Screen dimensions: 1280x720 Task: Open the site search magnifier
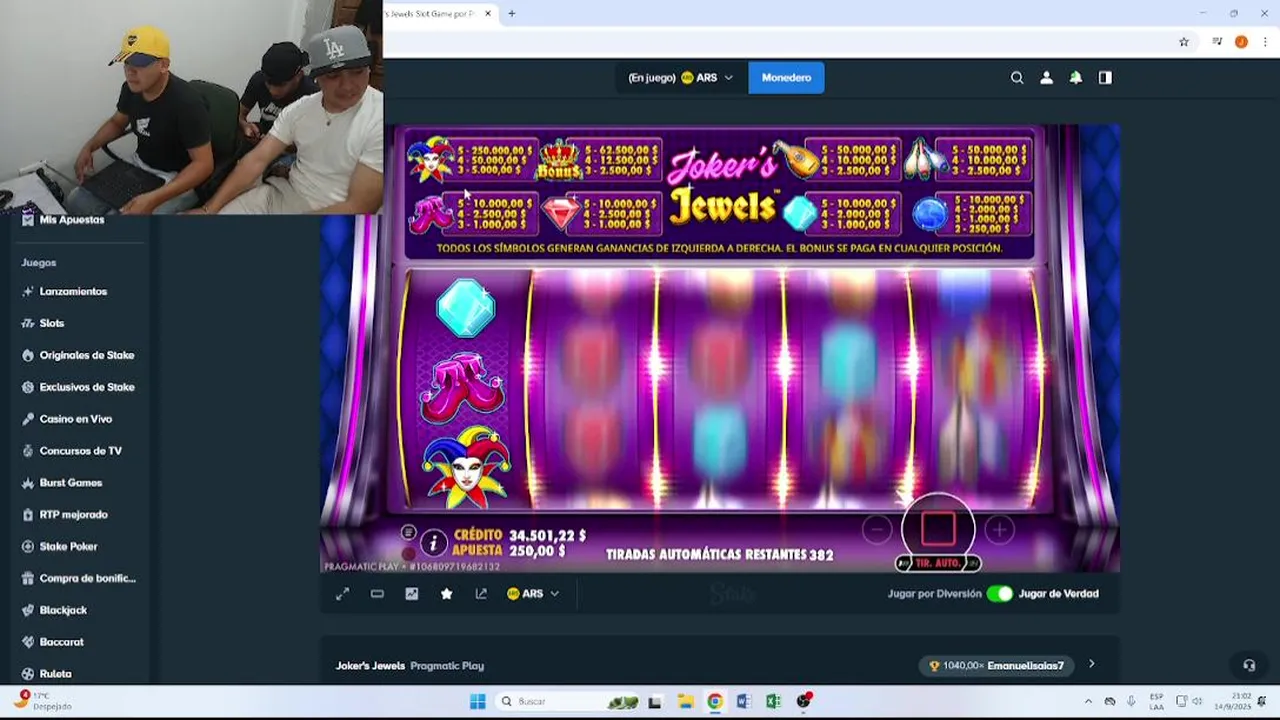point(1017,78)
